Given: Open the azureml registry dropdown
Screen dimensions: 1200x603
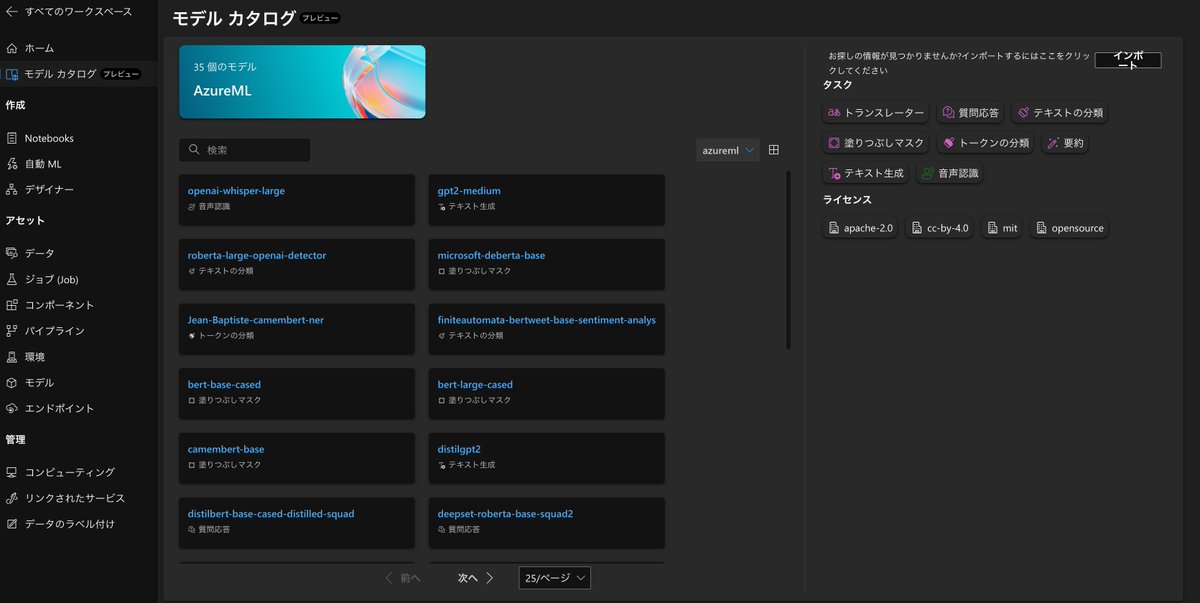Looking at the screenshot, I should coord(728,150).
